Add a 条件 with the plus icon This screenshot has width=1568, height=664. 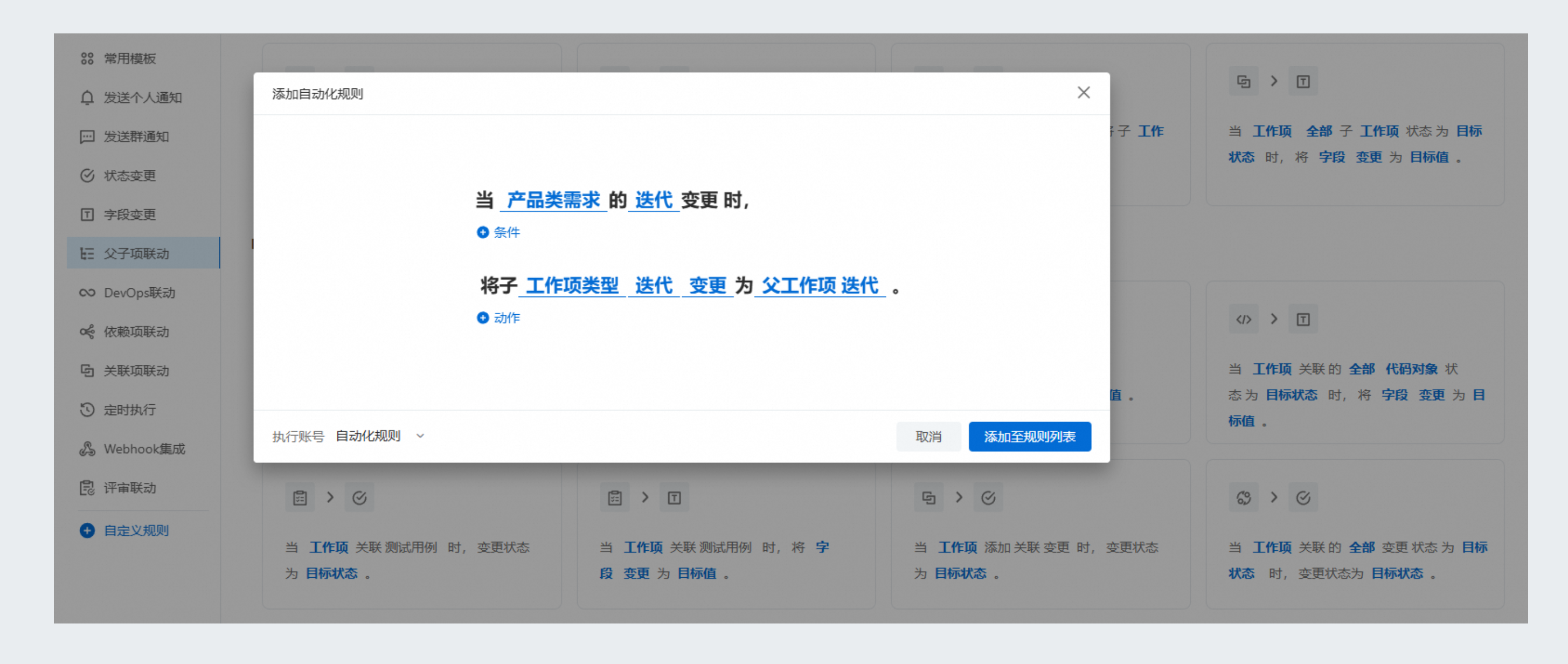coord(498,232)
